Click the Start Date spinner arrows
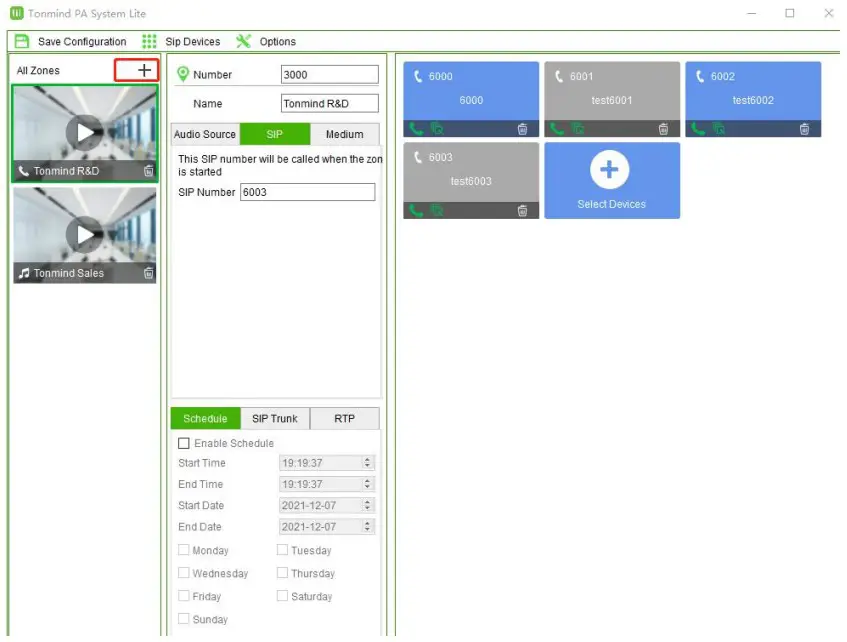Screen dimensions: 847x642 tap(367, 505)
